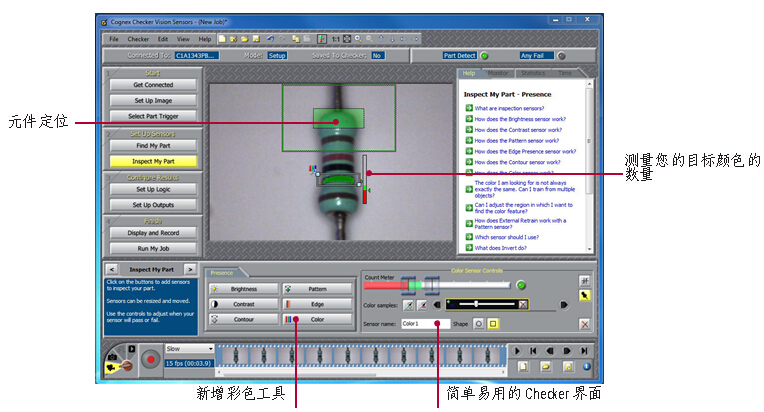Open the Help menu
The height and width of the screenshot is (412, 764).
[205, 39]
